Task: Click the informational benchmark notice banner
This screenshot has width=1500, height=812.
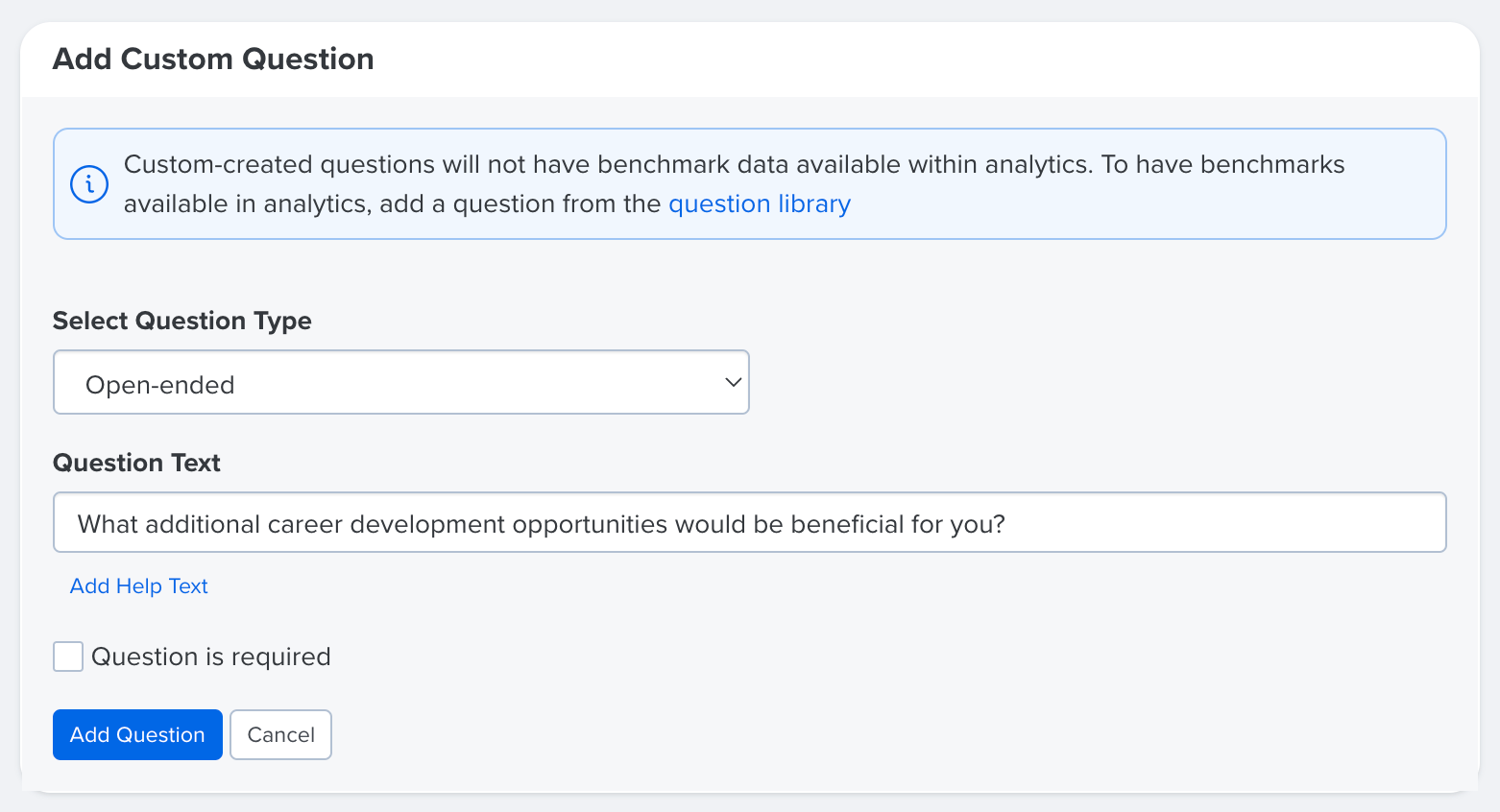Action: (749, 183)
